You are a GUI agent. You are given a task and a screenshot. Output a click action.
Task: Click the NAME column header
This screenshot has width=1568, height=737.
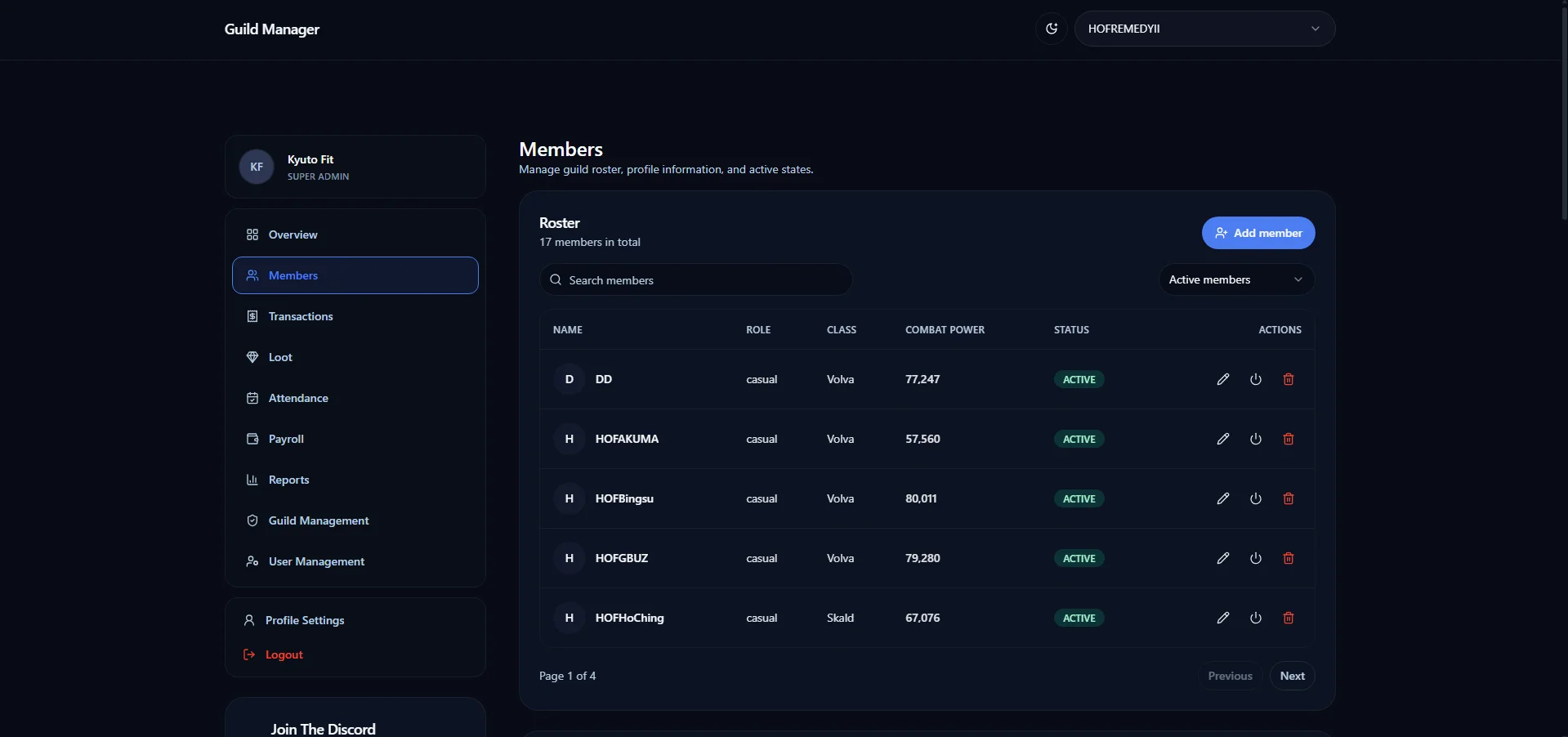[x=568, y=330]
